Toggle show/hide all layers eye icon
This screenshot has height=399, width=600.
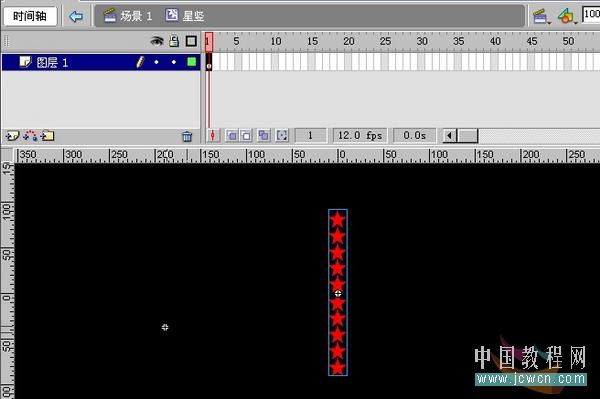tap(157, 41)
